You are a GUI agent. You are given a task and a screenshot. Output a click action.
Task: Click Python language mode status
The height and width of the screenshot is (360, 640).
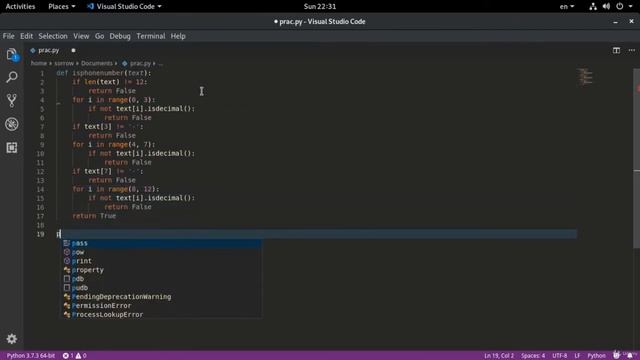[596, 356]
